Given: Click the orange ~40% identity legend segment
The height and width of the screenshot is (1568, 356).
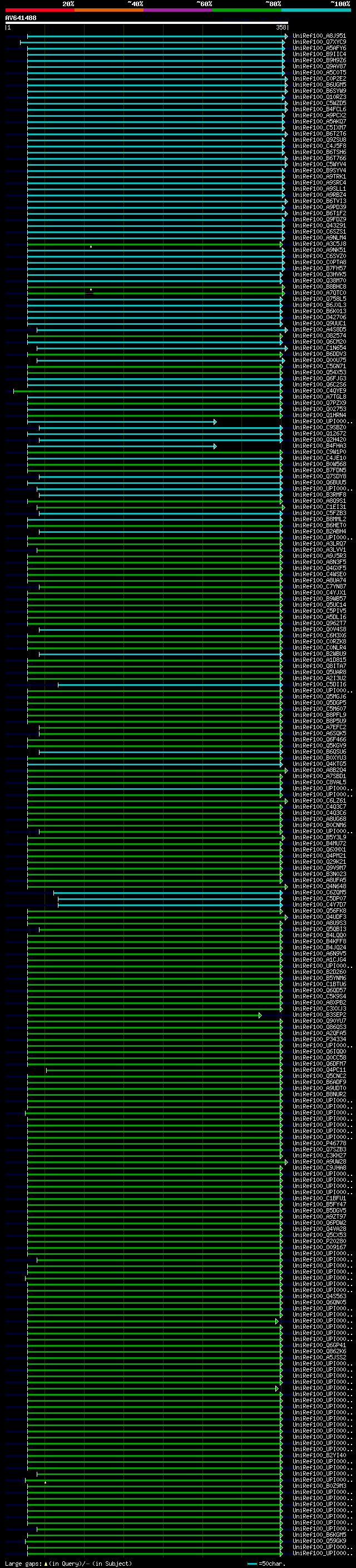Looking at the screenshot, I should 109,10.
